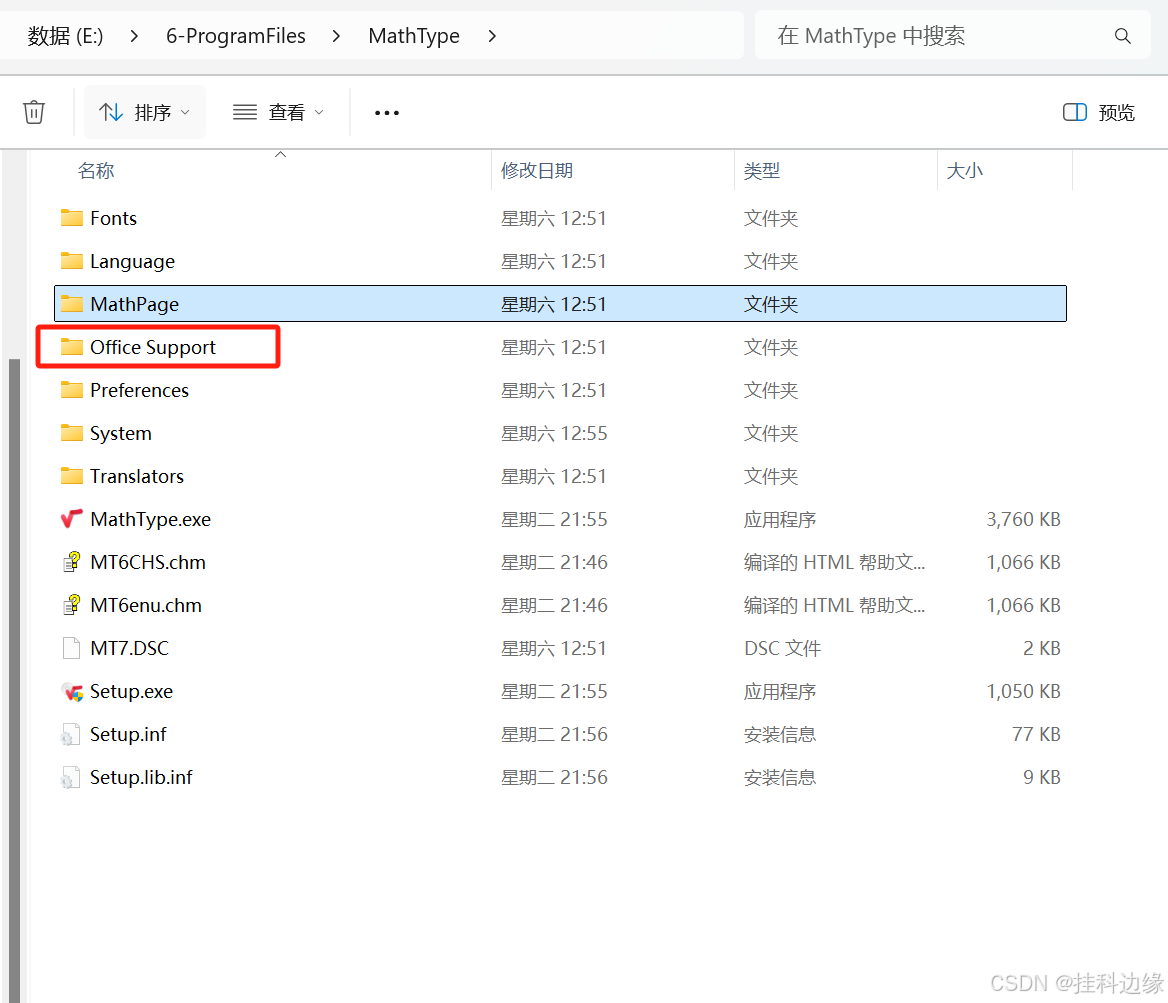This screenshot has height=1003, width=1168.
Task: Select the Preferences folder name
Action: (x=139, y=390)
